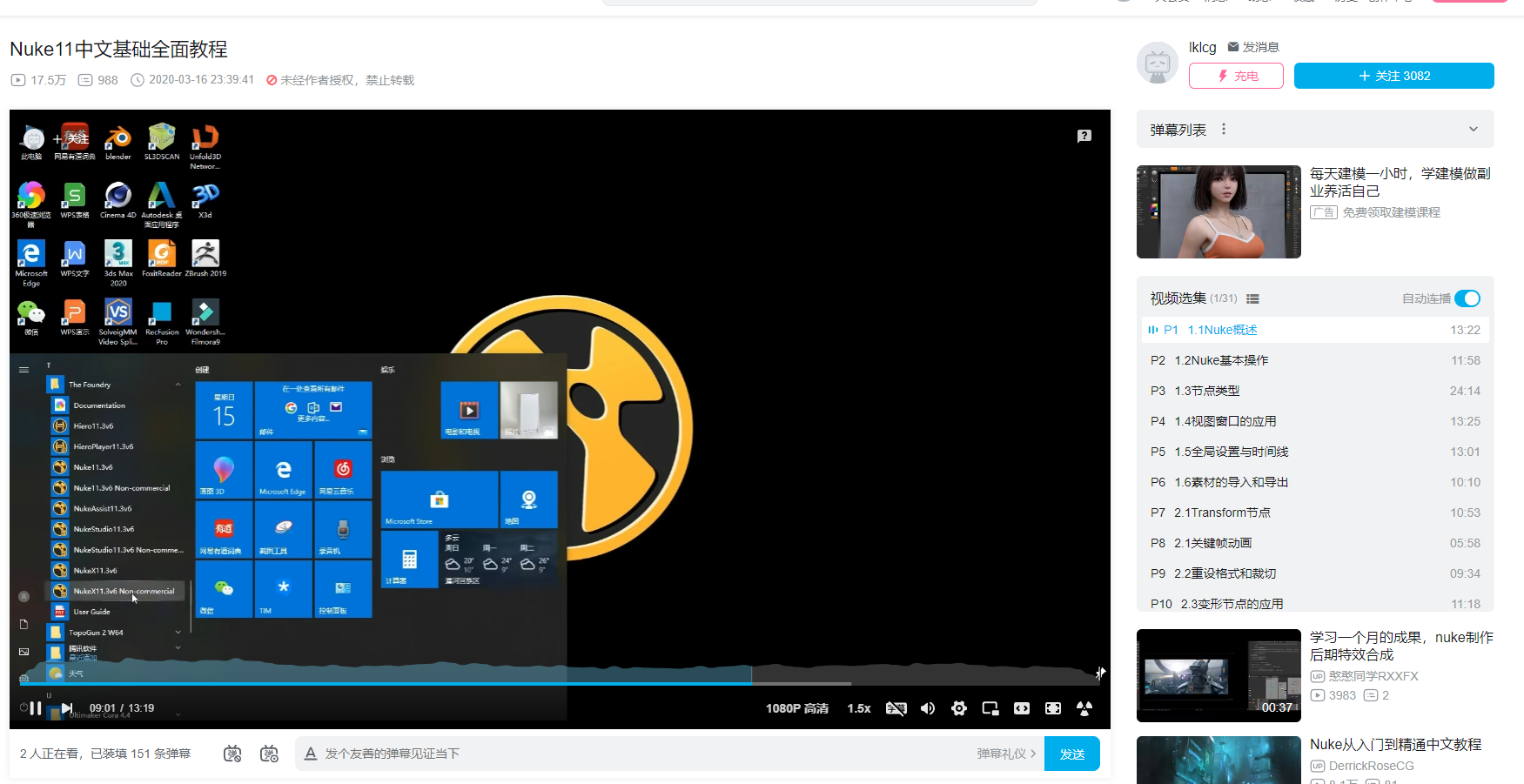Open Cinema 4D desktop icon in video
1524x784 pixels.
(x=118, y=201)
